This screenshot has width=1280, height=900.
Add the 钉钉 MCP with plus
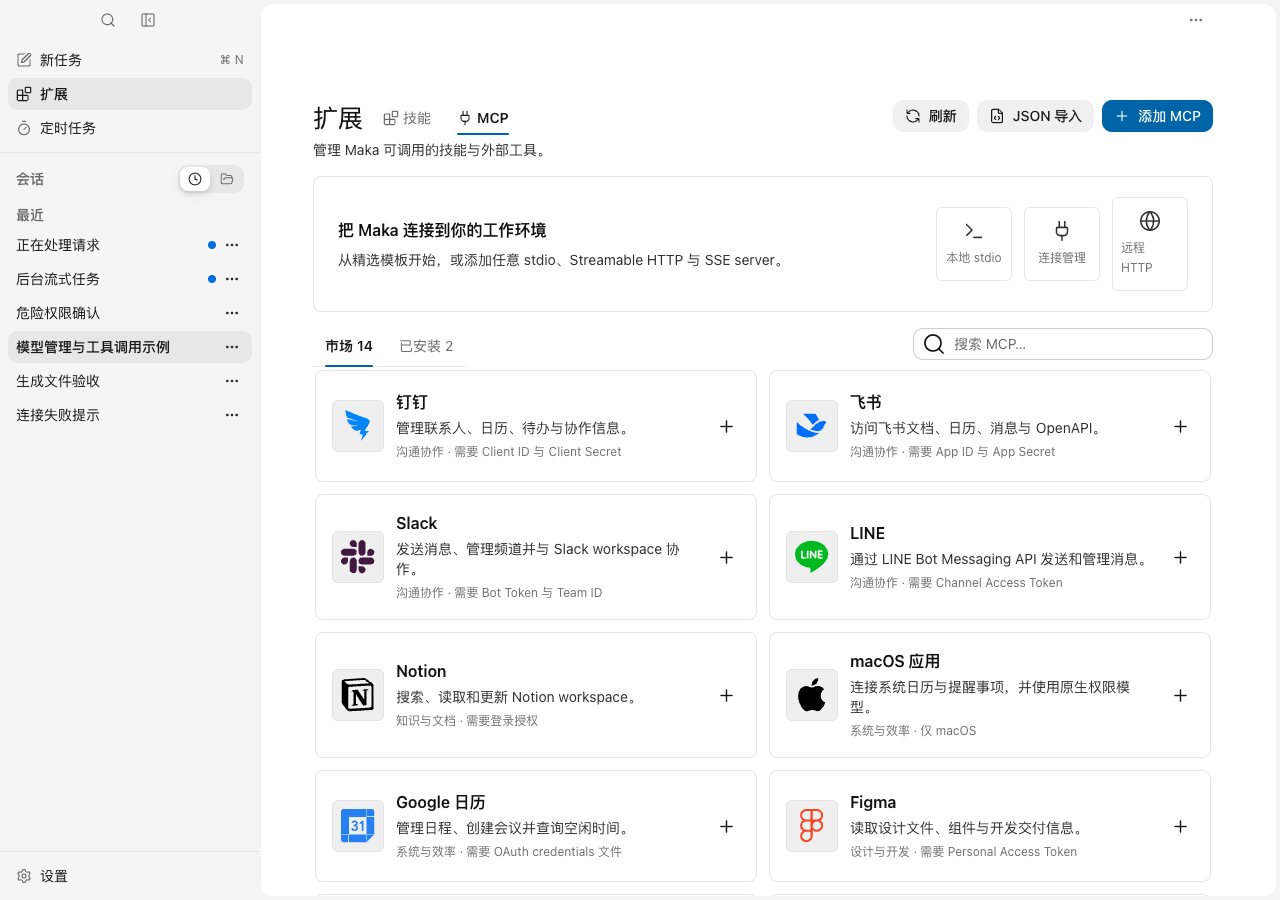pos(727,426)
